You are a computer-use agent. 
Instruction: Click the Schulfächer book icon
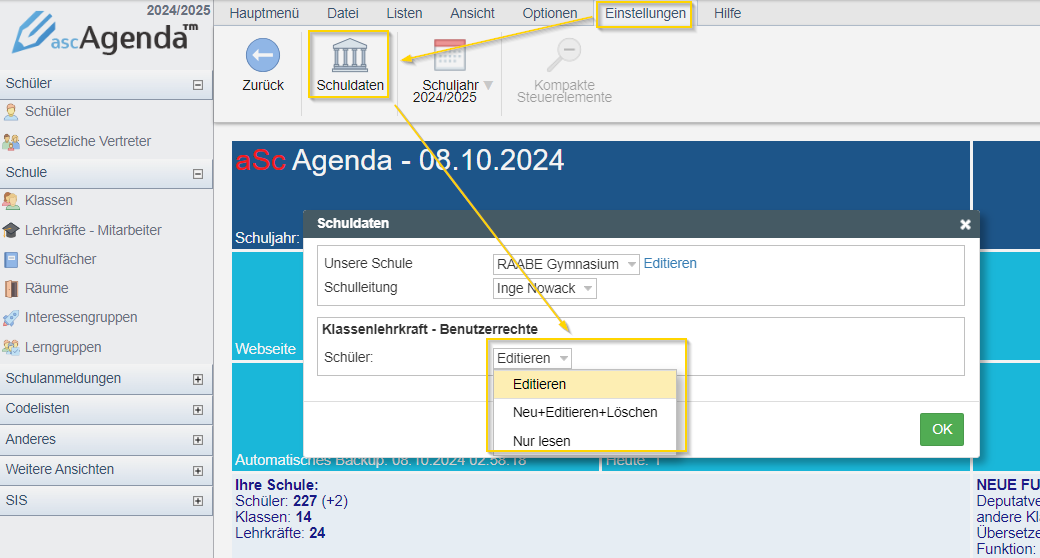[11, 259]
